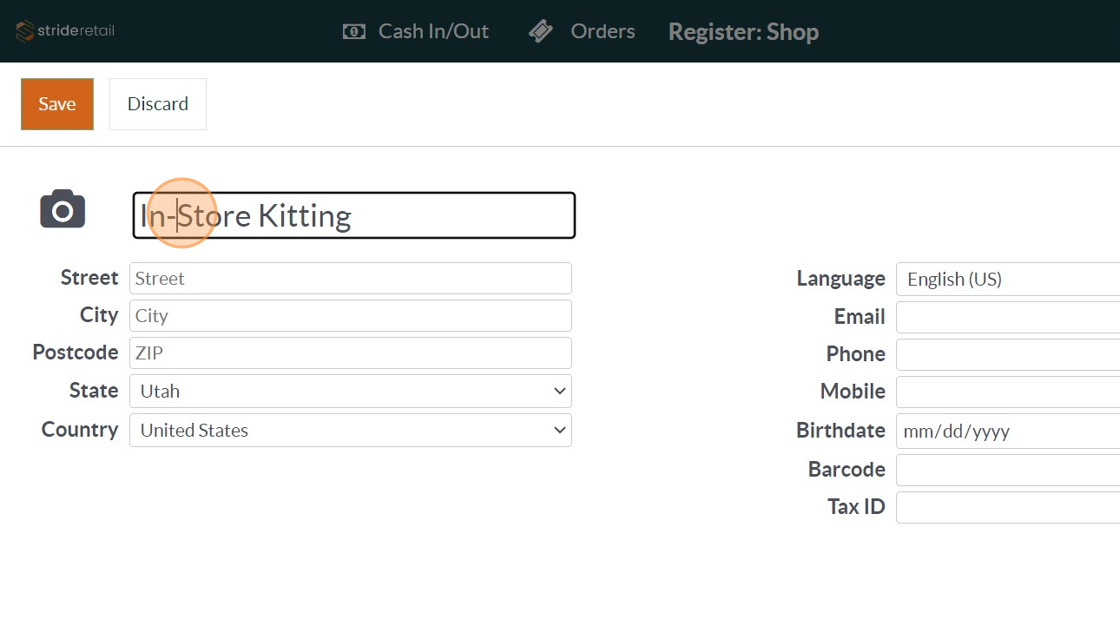Image resolution: width=1120 pixels, height=626 pixels.
Task: Focus the Mobile input field
Action: coord(1008,392)
